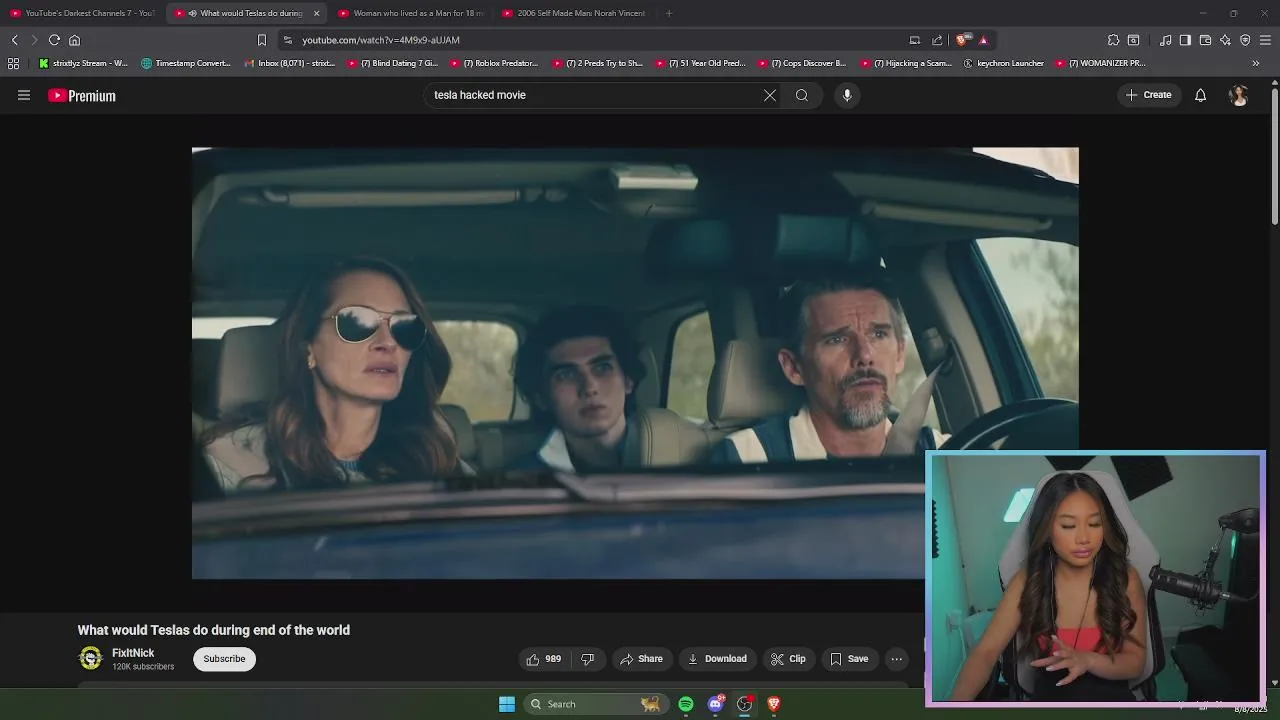1280x720 pixels.
Task: Click the video title text
Action: click(x=214, y=630)
